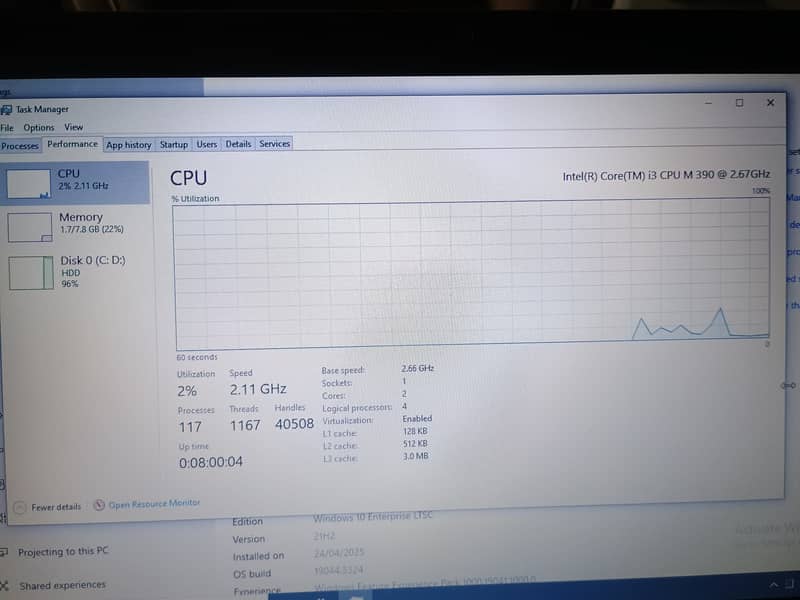
Task: Select the CPU performance entry
Action: 74,183
